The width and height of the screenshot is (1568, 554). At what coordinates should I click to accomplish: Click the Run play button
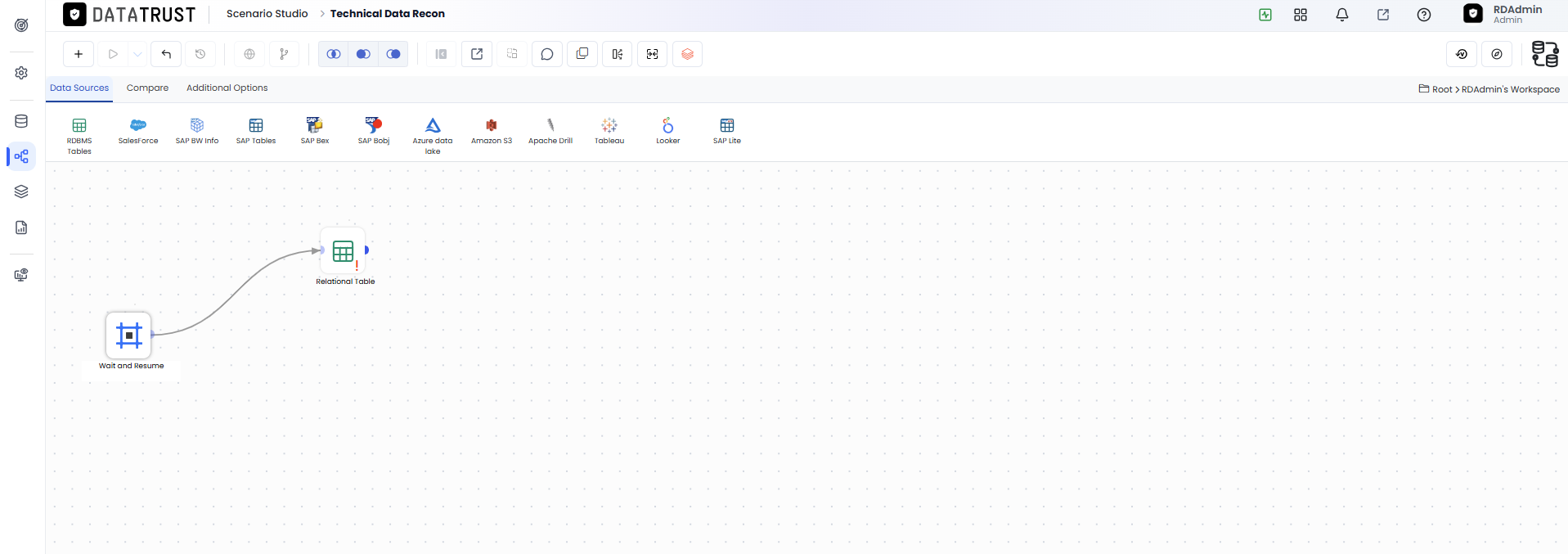pyautogui.click(x=113, y=54)
